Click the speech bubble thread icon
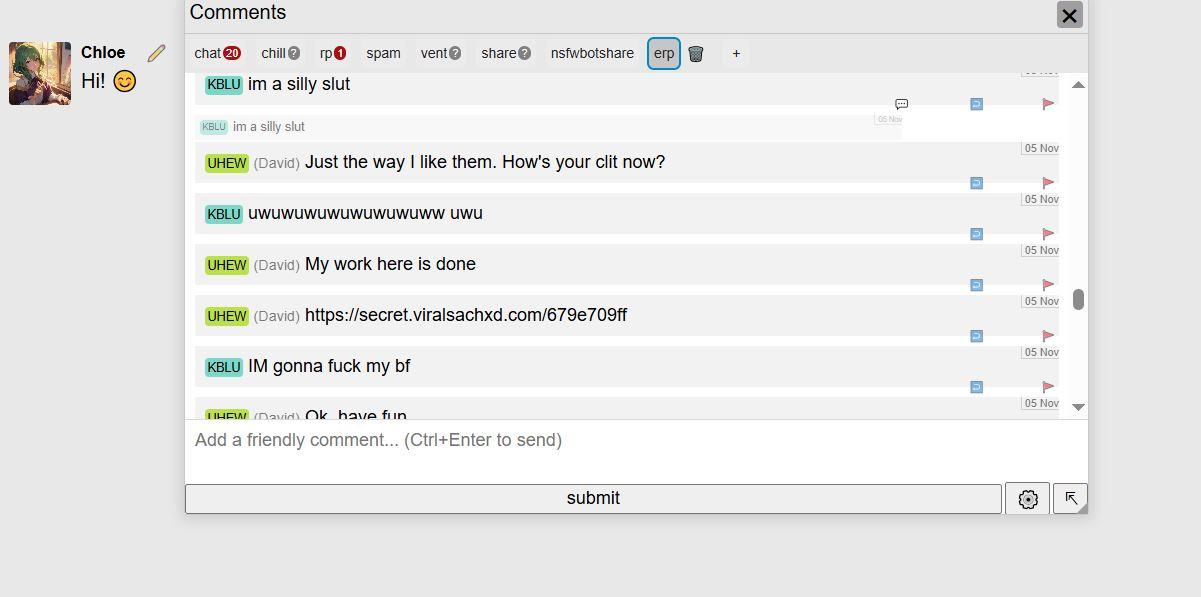The width and height of the screenshot is (1201, 597). click(901, 104)
